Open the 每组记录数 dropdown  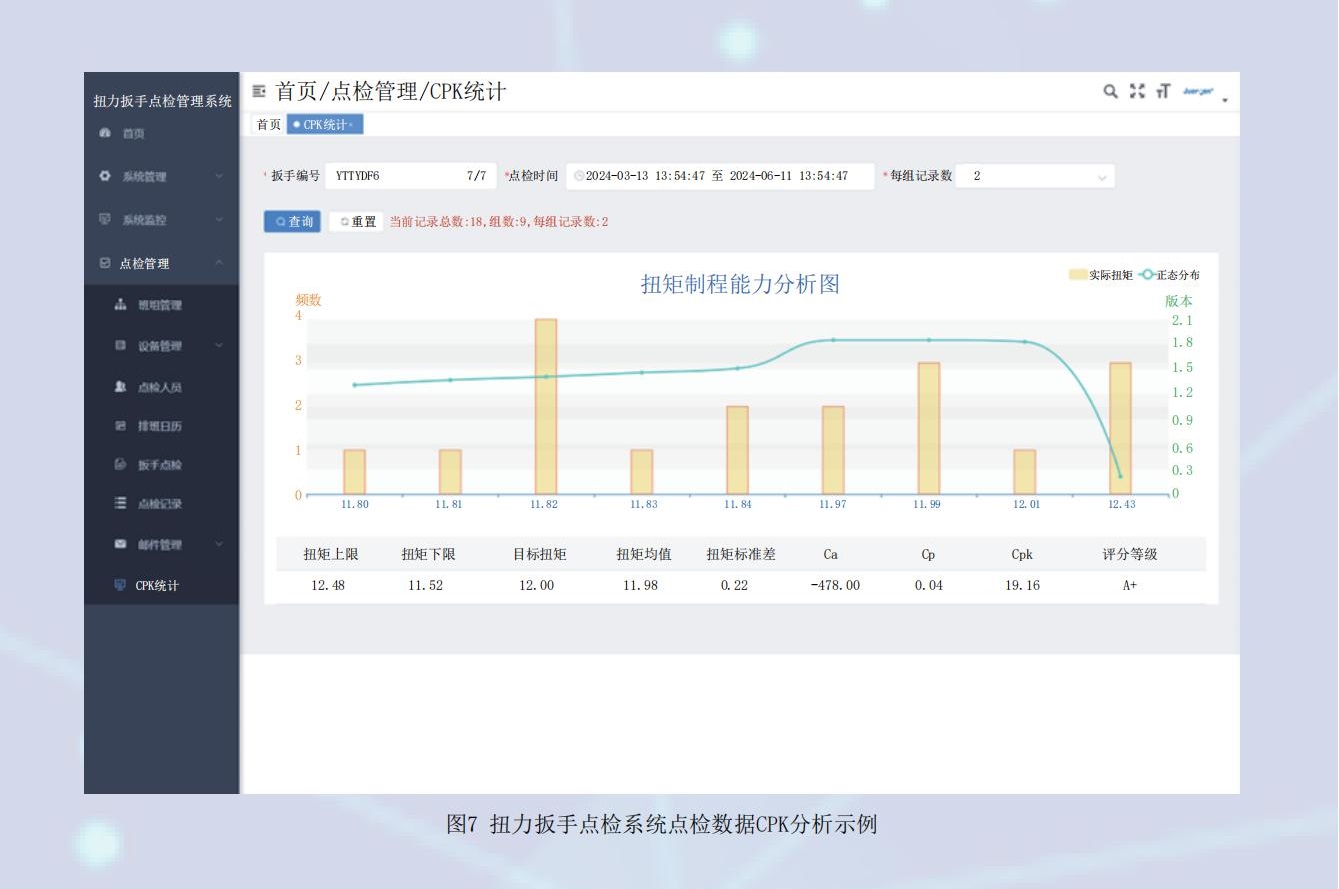click(x=1034, y=177)
